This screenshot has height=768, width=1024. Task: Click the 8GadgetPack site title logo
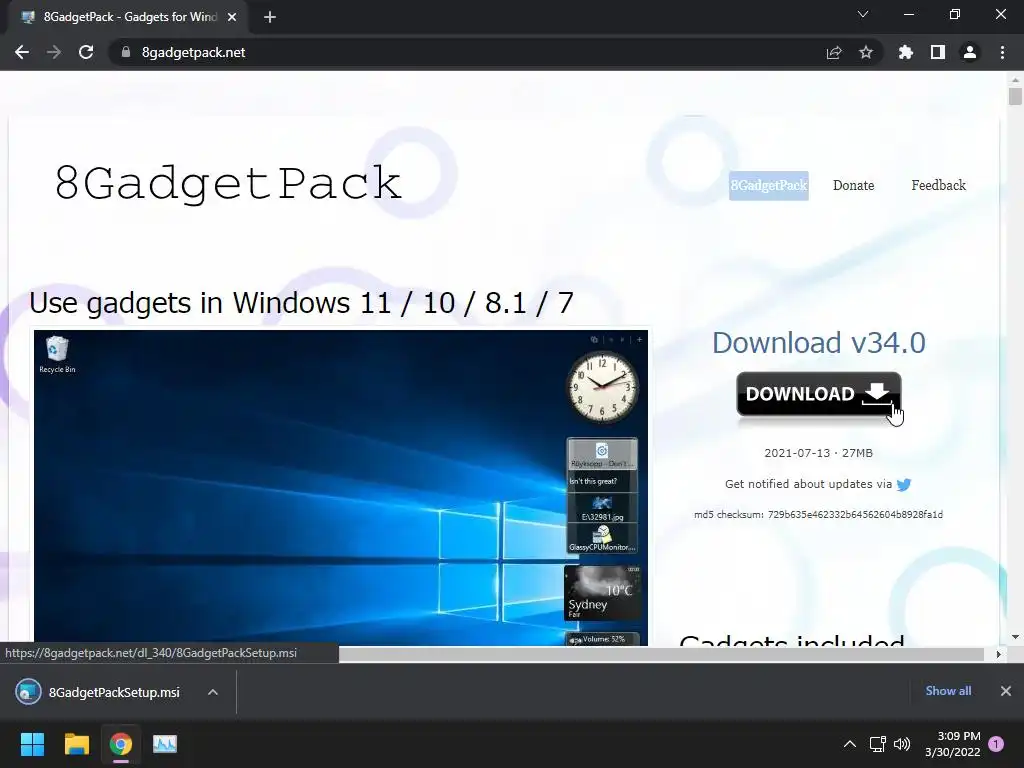pos(228,182)
